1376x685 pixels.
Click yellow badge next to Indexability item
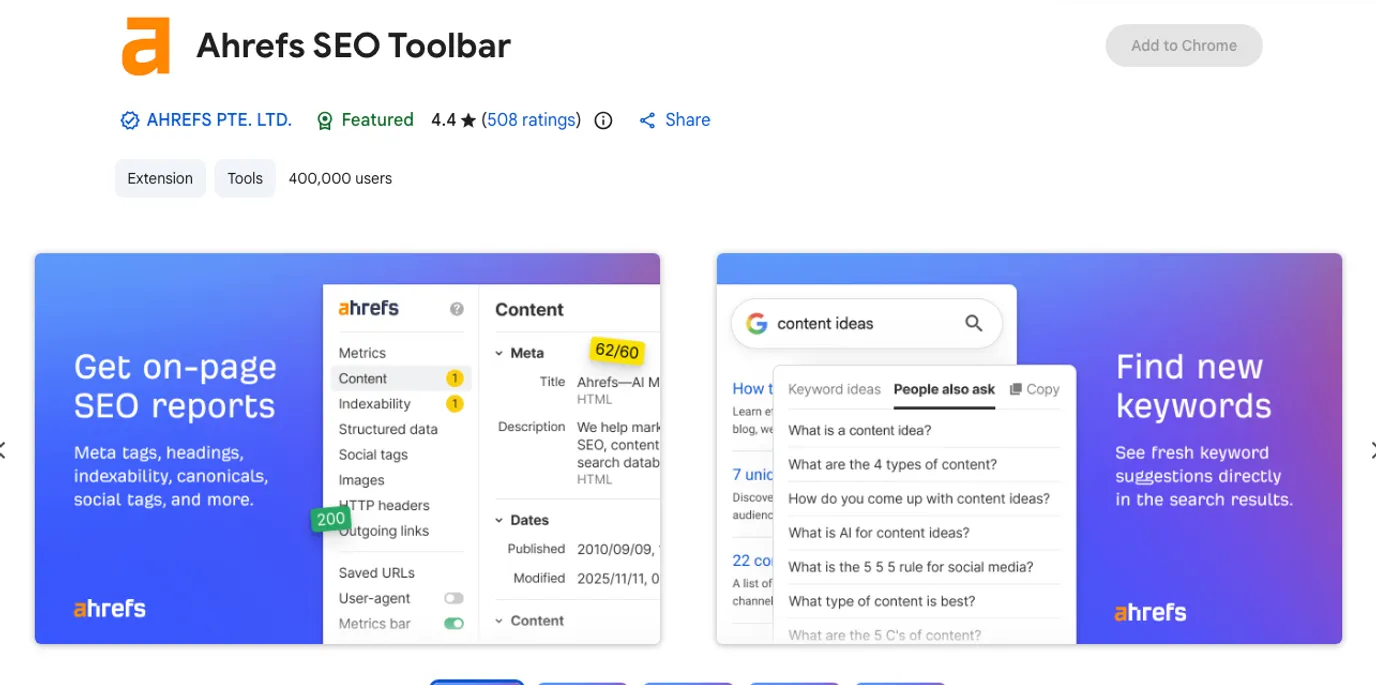click(x=454, y=404)
